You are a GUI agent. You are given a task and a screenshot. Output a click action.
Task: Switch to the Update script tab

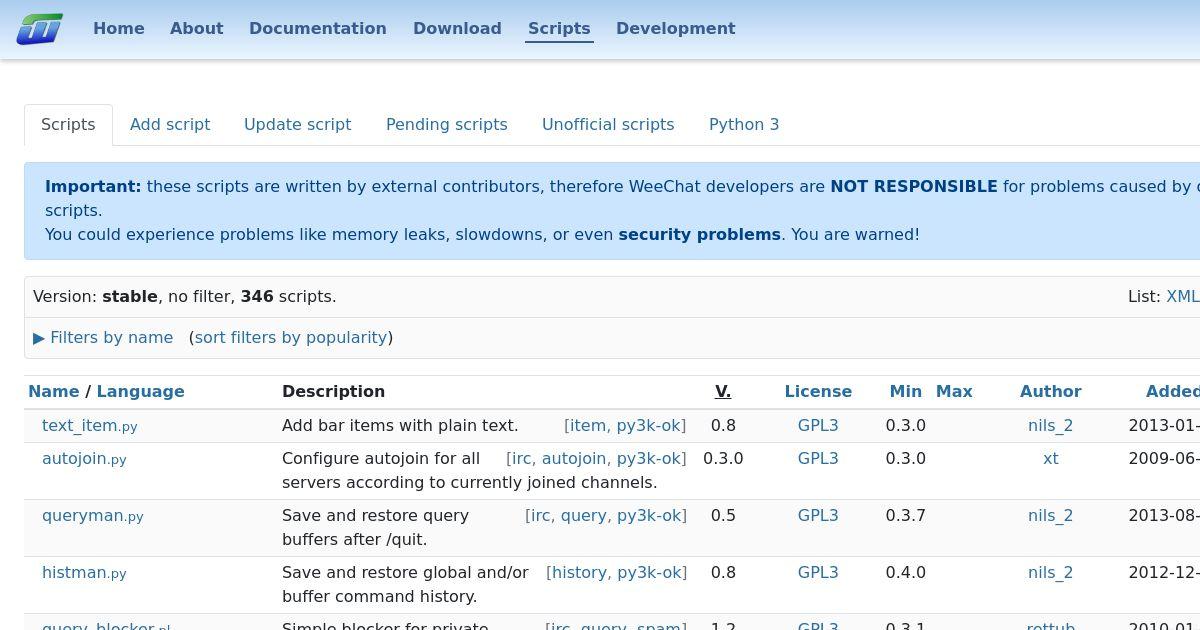pyautogui.click(x=298, y=125)
